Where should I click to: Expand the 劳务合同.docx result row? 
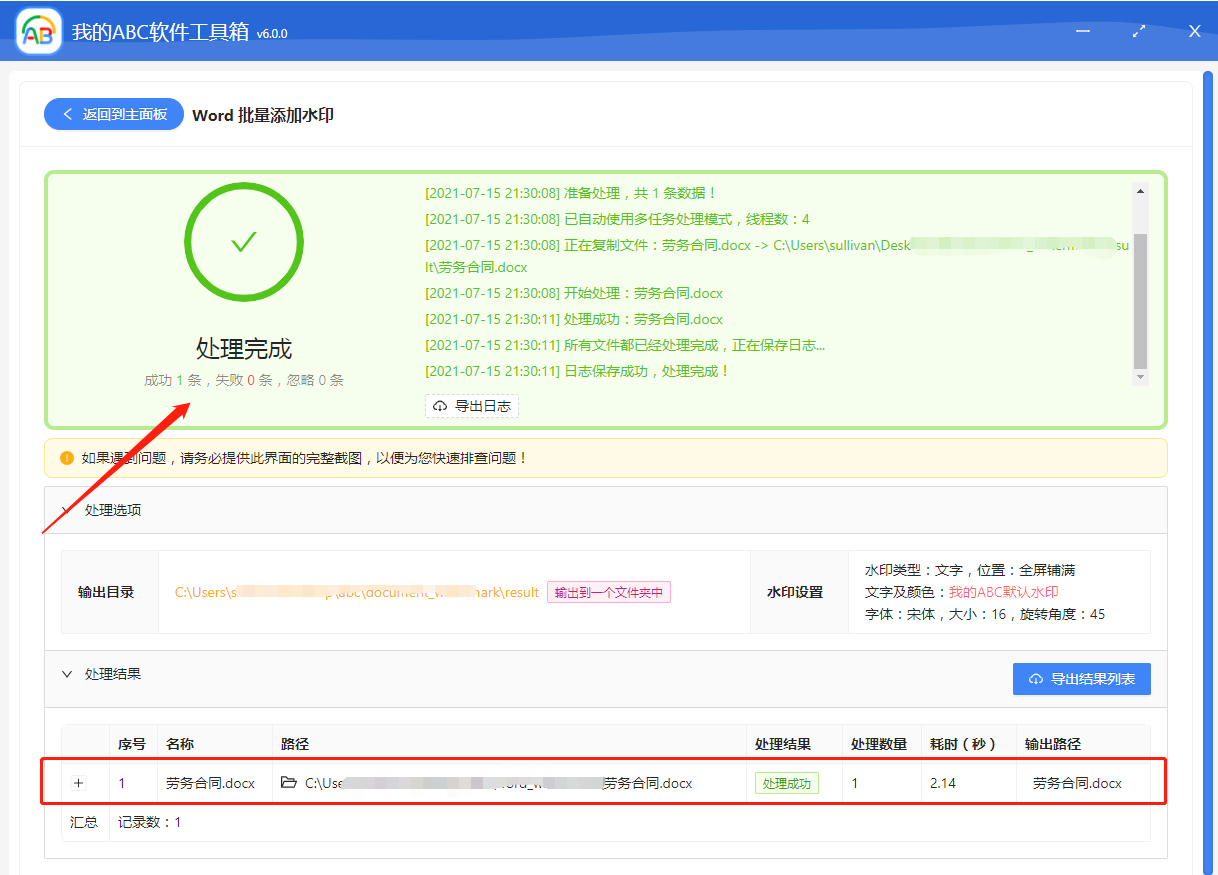point(78,783)
